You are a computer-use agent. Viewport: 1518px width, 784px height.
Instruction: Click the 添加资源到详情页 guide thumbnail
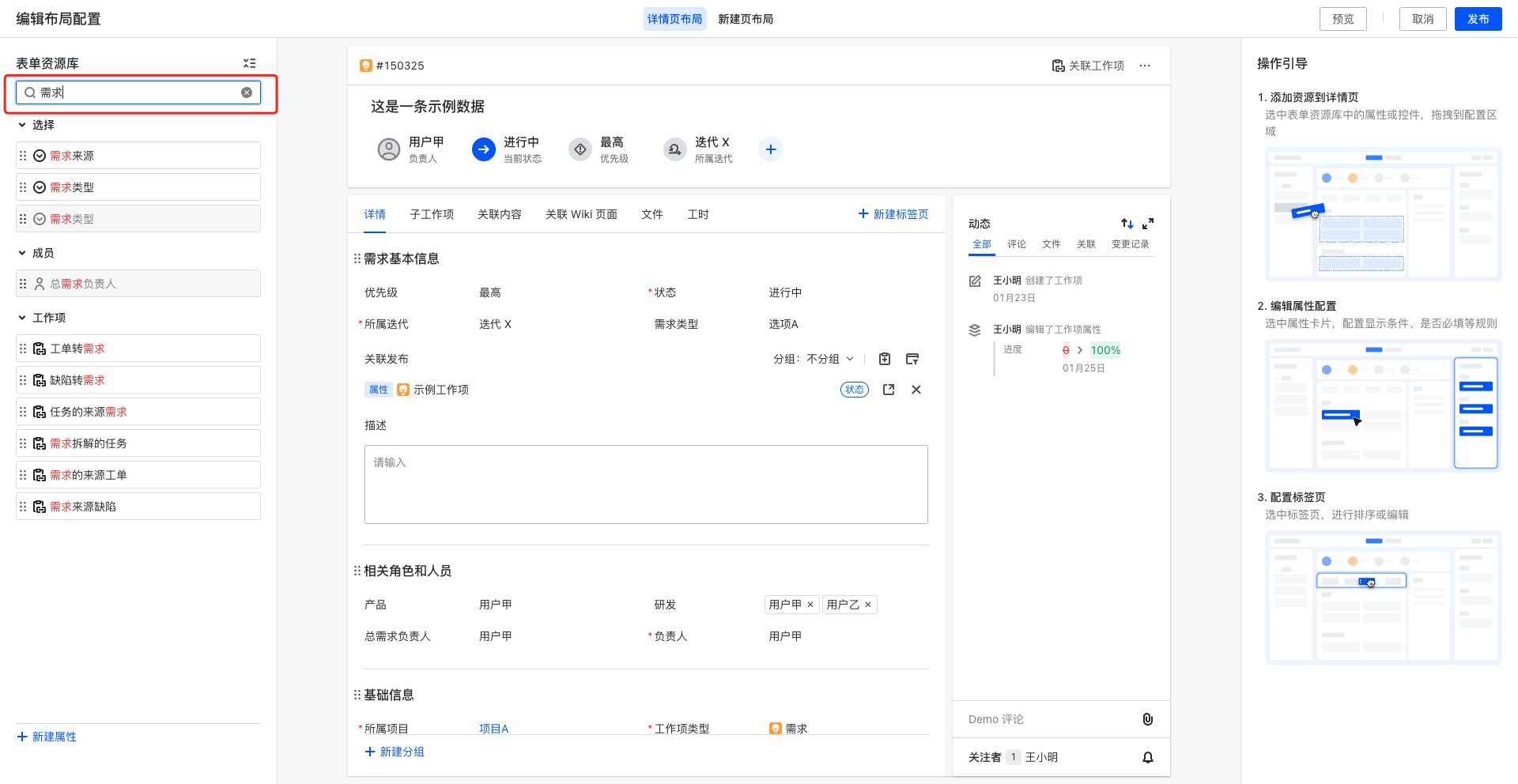click(1384, 214)
